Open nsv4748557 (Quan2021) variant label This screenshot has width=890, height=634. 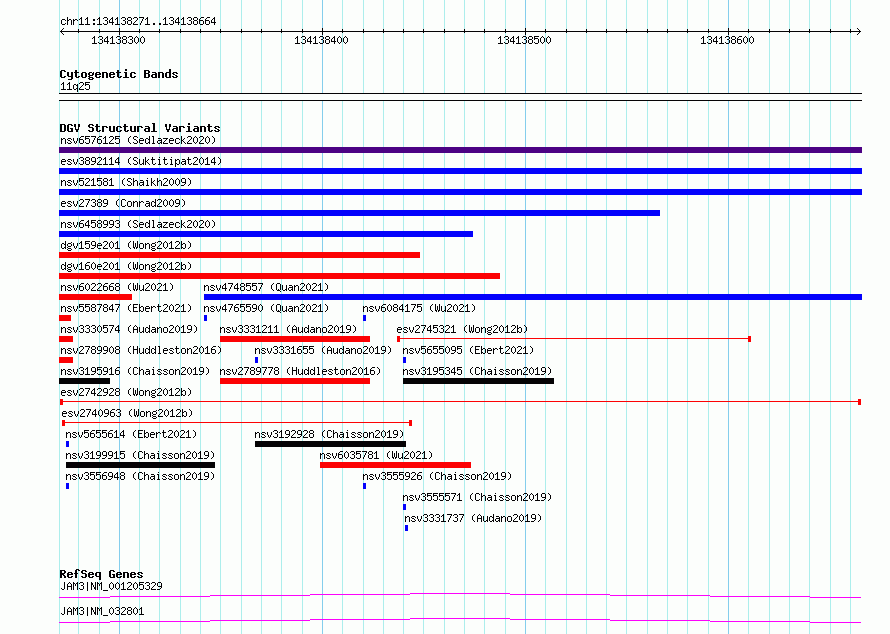click(266, 287)
